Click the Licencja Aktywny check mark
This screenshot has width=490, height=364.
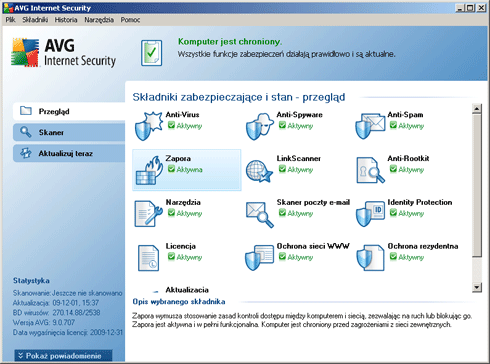pos(171,257)
